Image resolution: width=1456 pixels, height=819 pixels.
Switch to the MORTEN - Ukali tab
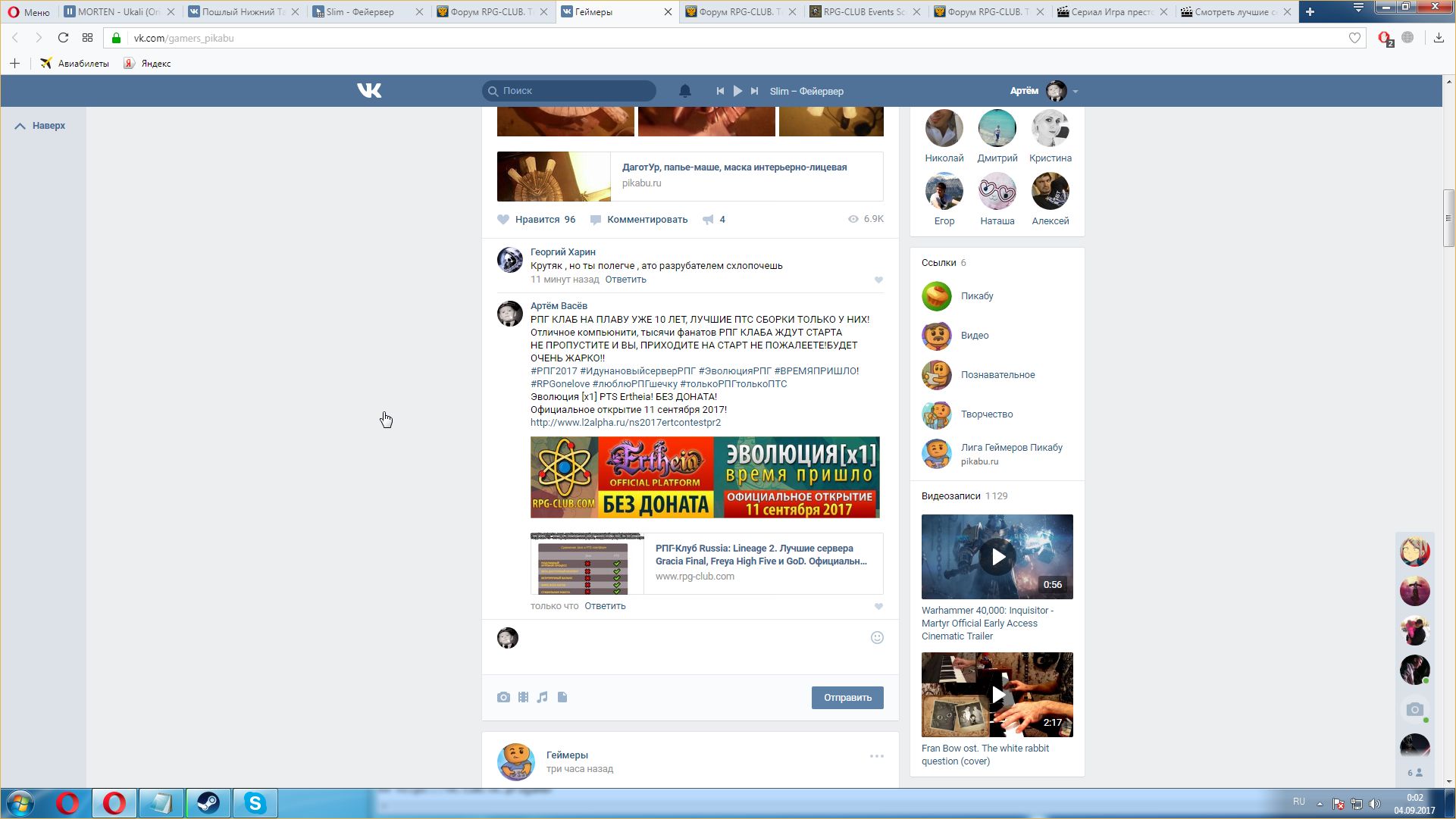[x=119, y=11]
